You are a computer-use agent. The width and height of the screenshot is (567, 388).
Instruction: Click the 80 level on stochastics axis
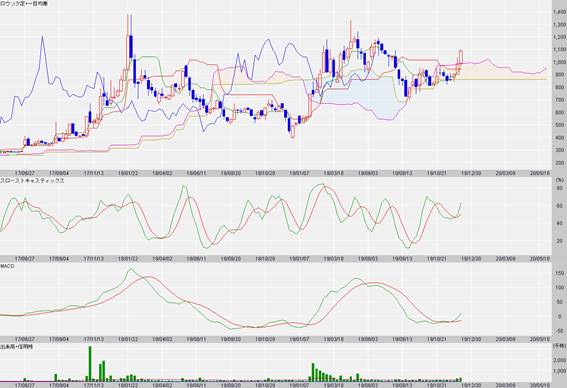(x=559, y=188)
